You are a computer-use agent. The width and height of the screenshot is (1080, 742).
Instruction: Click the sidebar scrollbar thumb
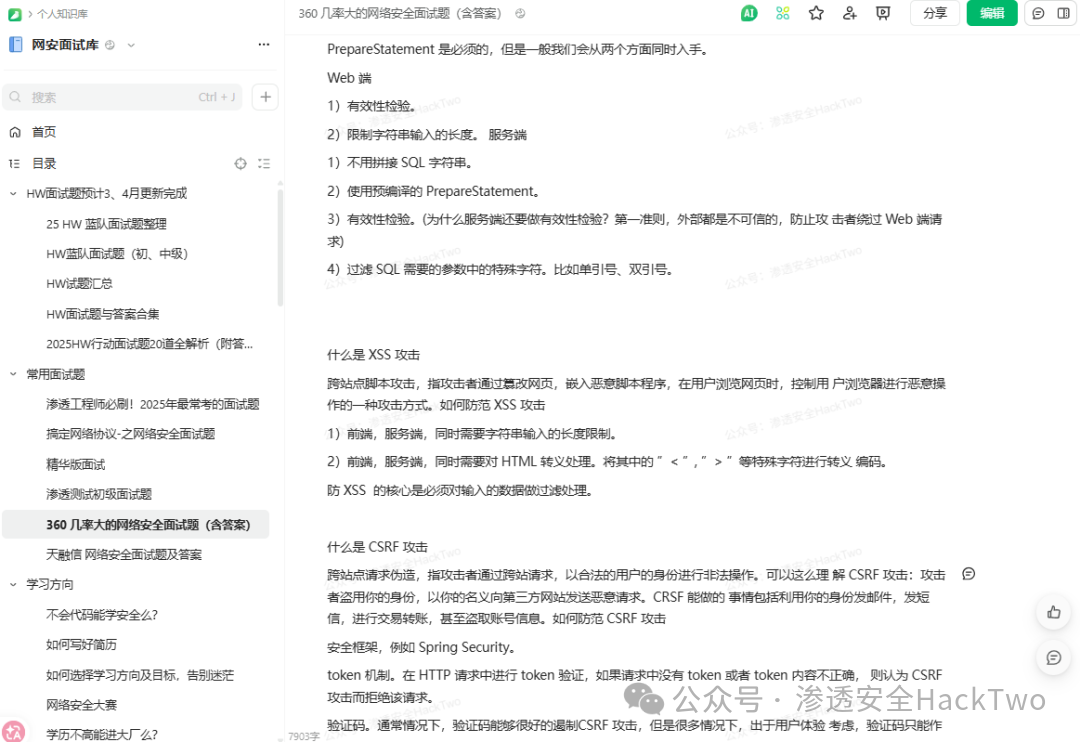coord(280,247)
